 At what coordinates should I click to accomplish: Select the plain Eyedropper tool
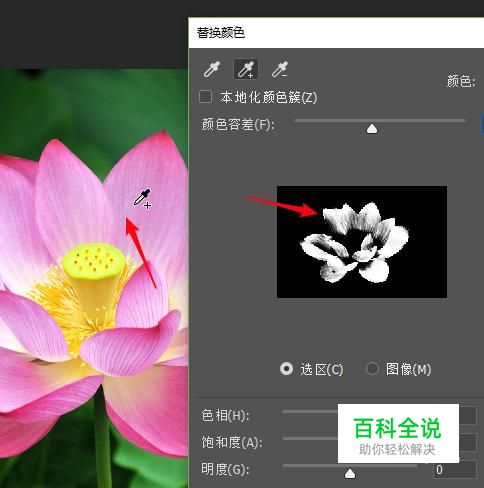click(x=212, y=69)
